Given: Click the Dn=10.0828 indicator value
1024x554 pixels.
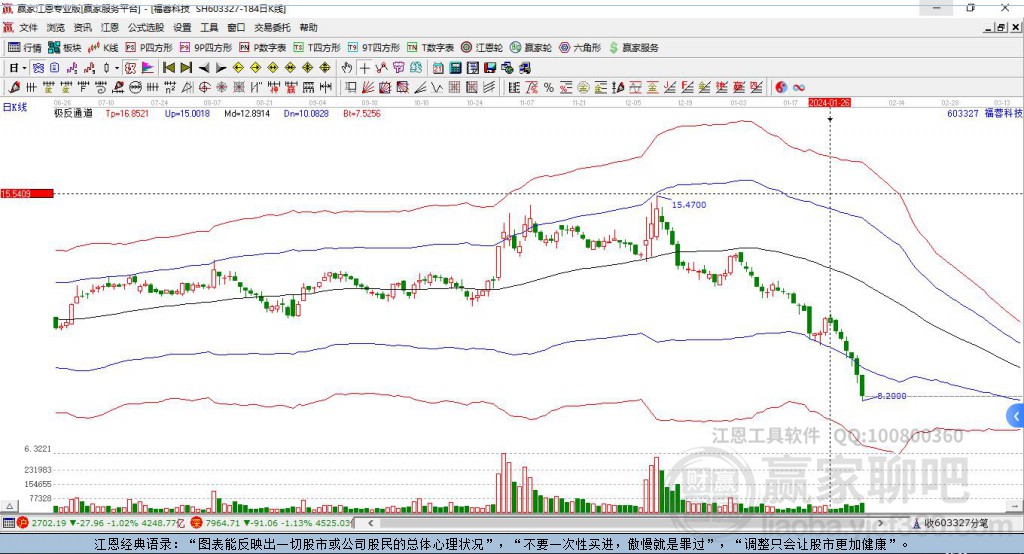Looking at the screenshot, I should pos(306,114).
